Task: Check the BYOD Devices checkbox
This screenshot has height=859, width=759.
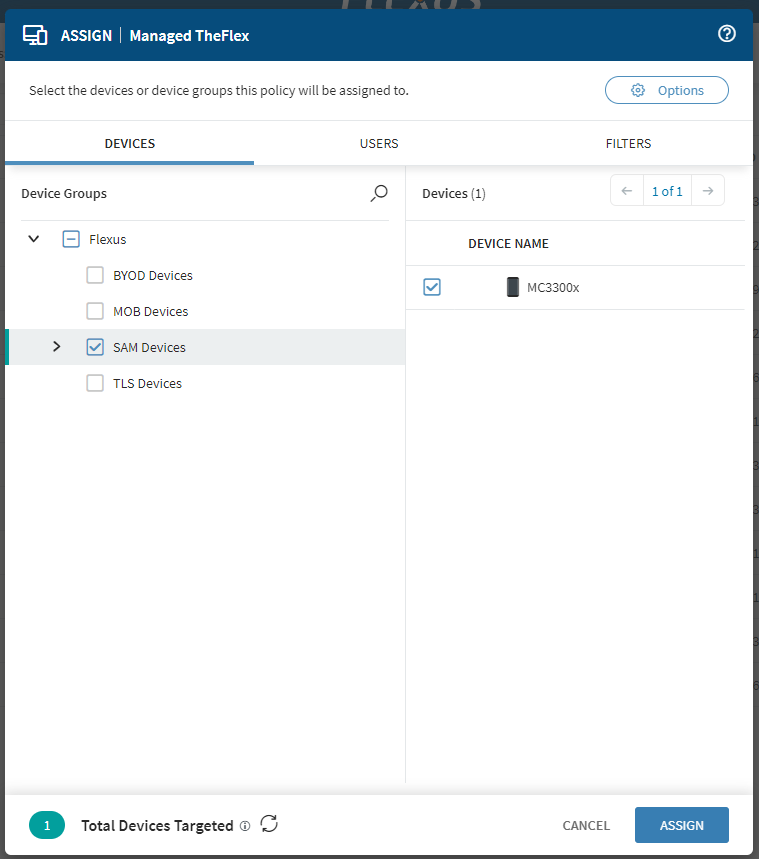Action: pyautogui.click(x=95, y=275)
